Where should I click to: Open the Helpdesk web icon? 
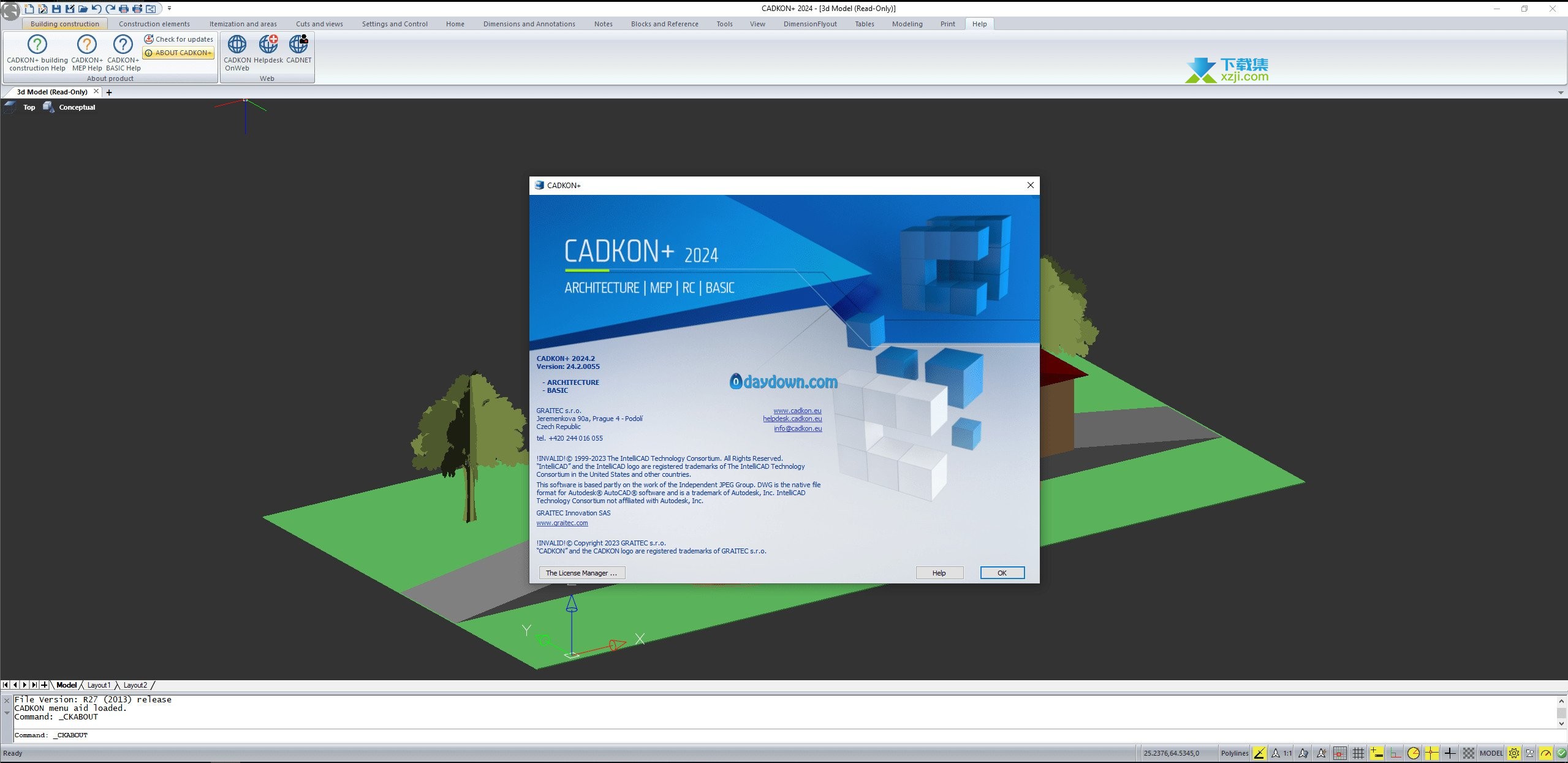pyautogui.click(x=268, y=49)
